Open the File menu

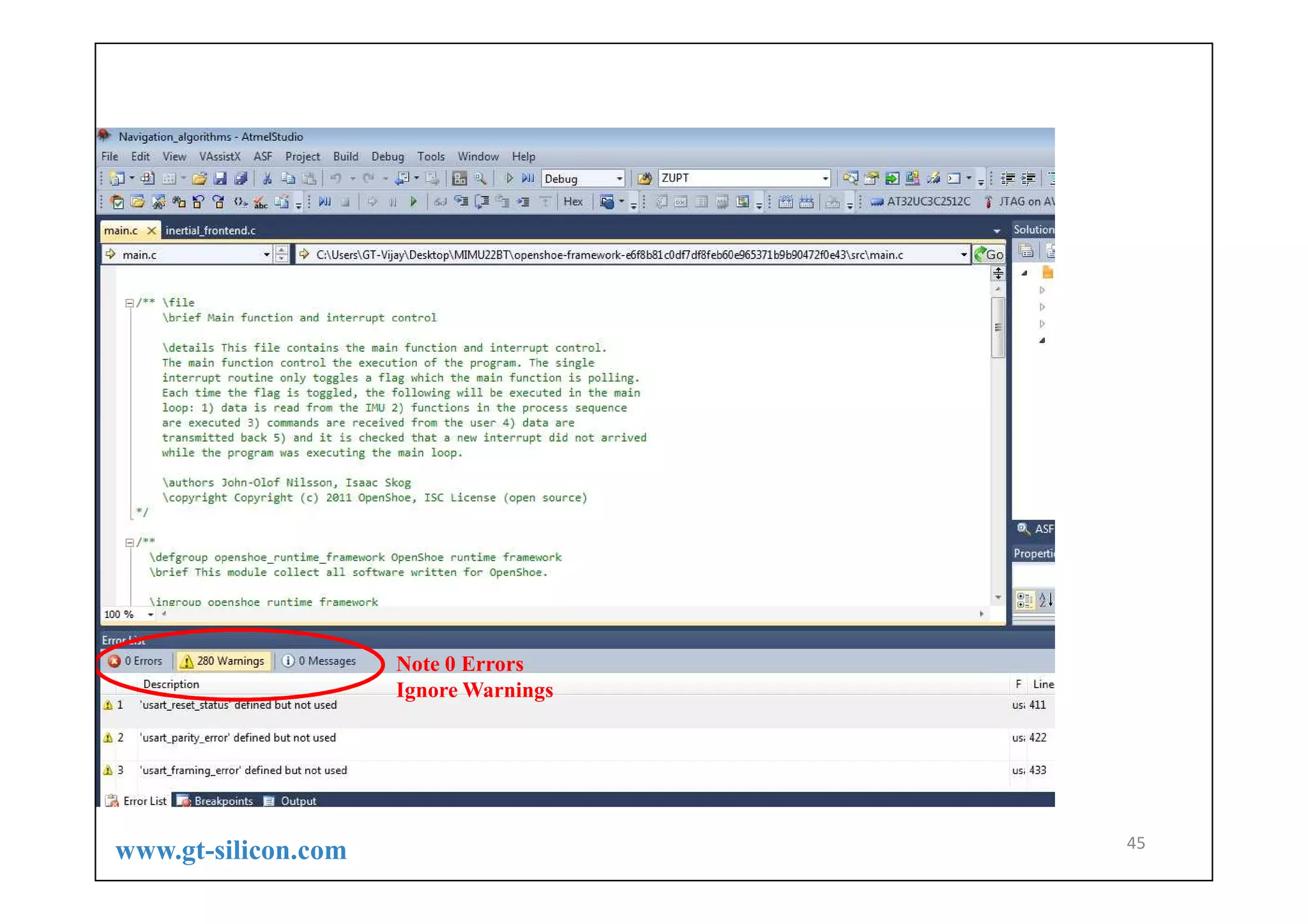click(110, 156)
